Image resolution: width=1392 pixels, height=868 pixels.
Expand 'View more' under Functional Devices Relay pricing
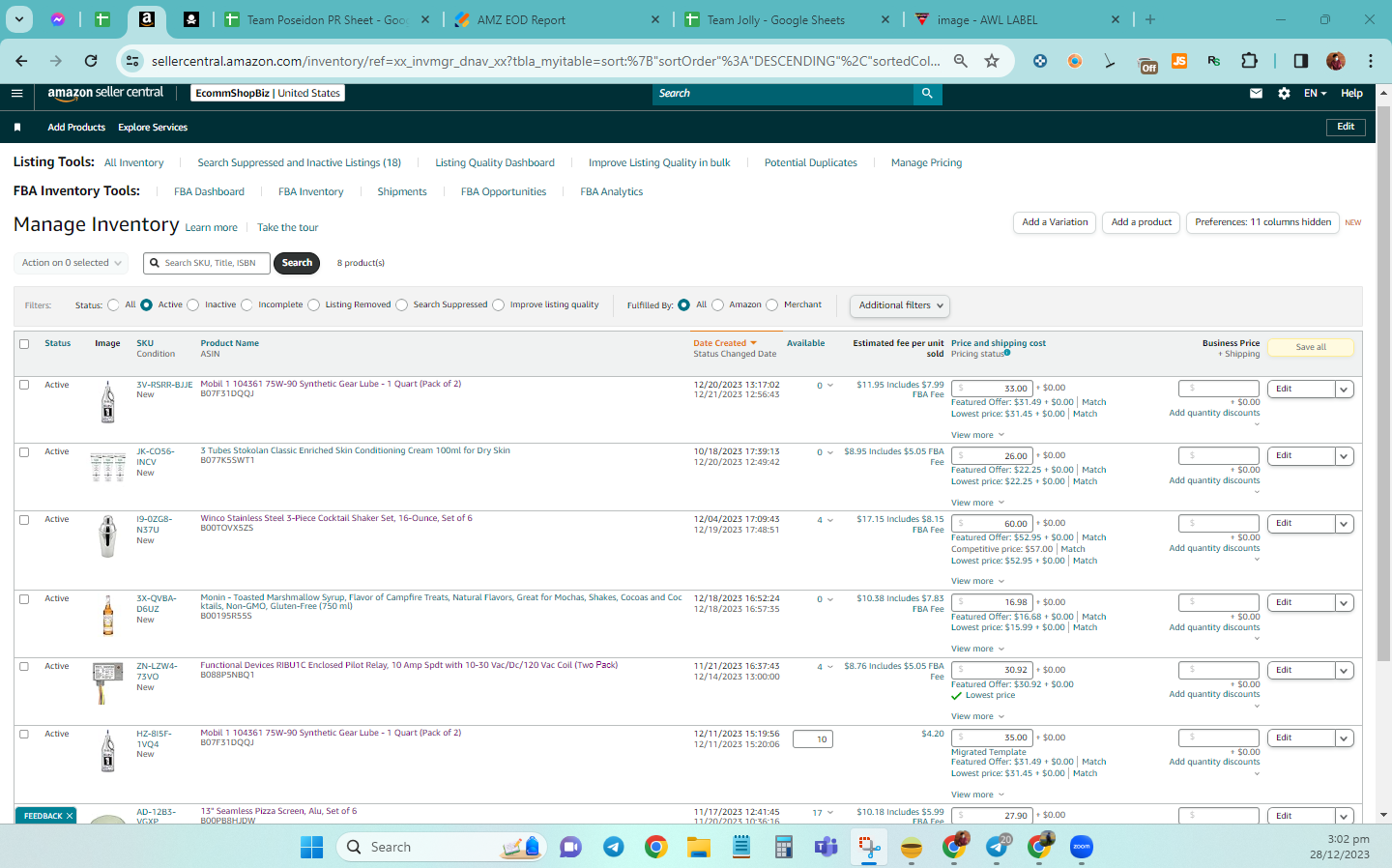pyautogui.click(x=977, y=716)
